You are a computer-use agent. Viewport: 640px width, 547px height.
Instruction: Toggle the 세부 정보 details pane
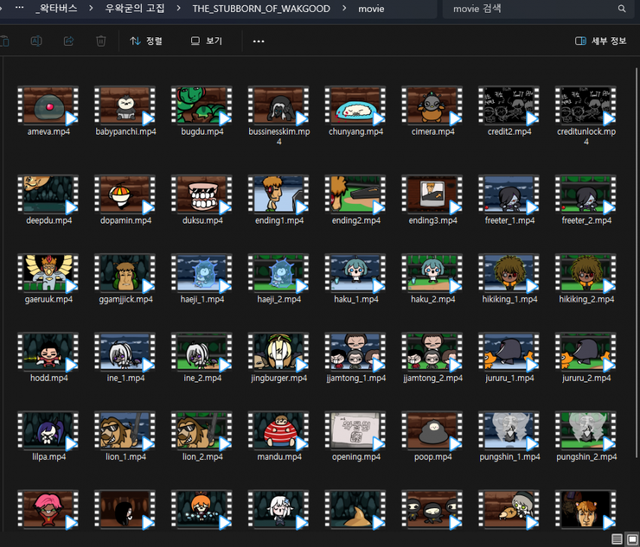click(x=601, y=41)
